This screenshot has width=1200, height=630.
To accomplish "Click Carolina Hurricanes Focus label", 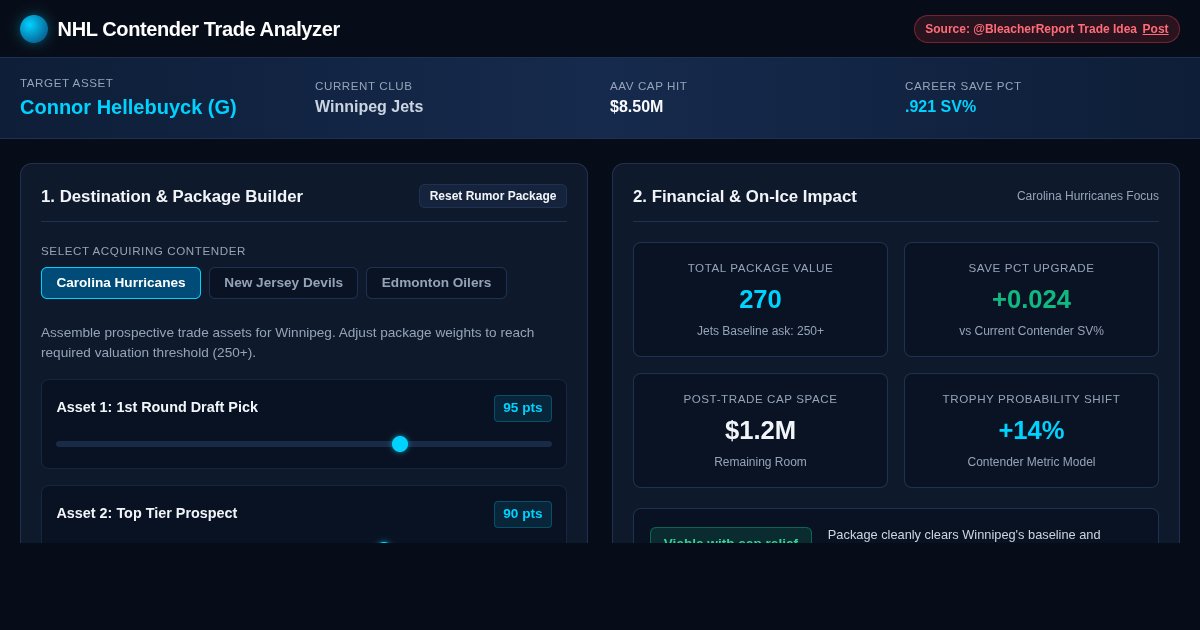I will point(1088,196).
